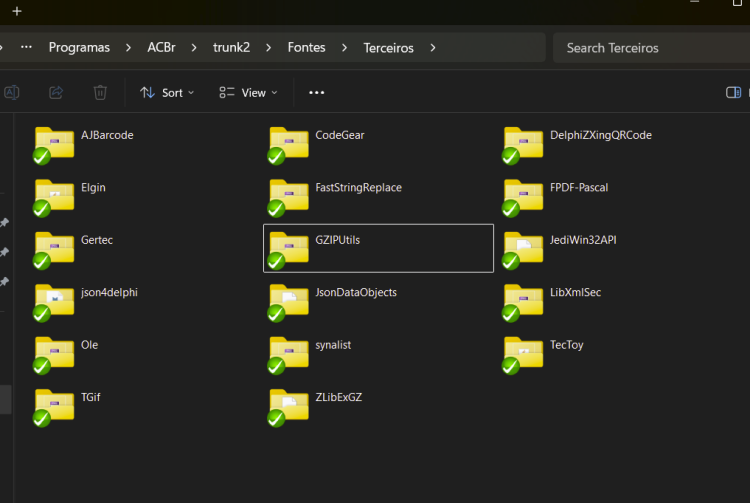Click the FPDF-Pascal folder name
The height and width of the screenshot is (503, 750).
point(579,188)
